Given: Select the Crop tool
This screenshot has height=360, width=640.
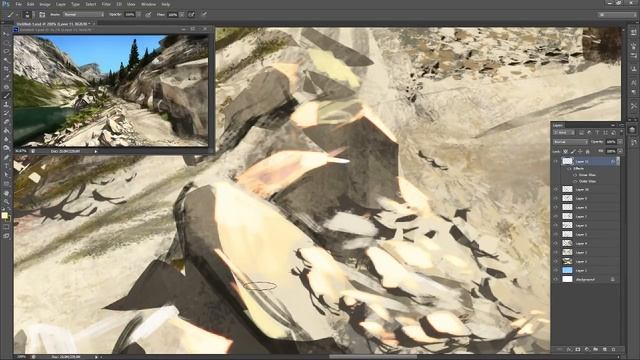Looking at the screenshot, I should coord(6,69).
